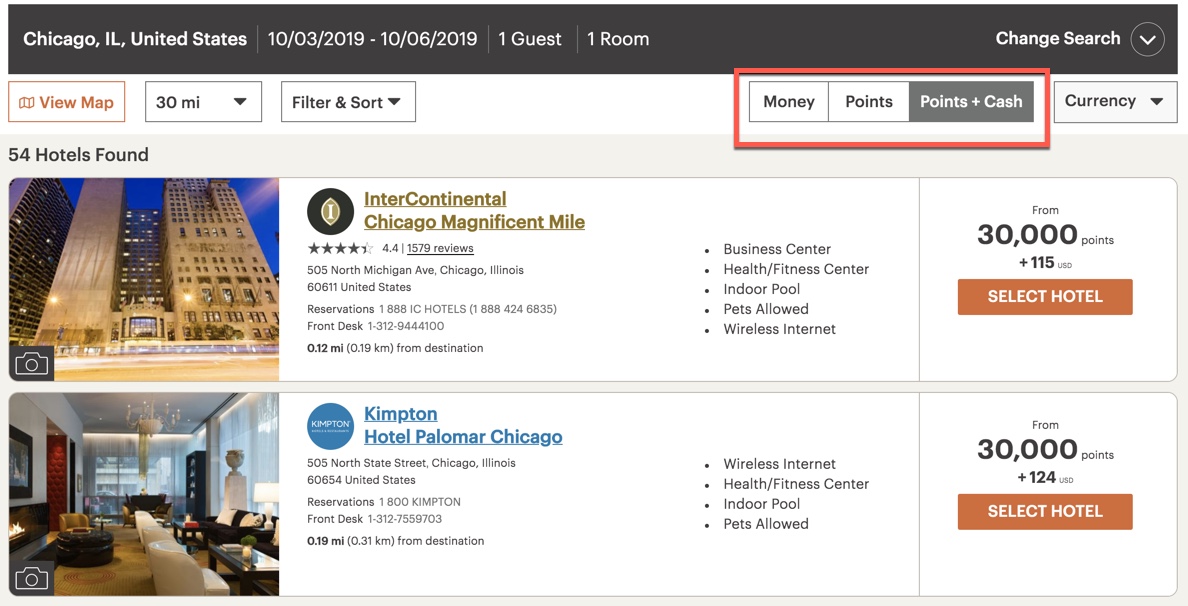This screenshot has height=606, width=1188.
Task: Click Business Center amenity
Action: [777, 249]
